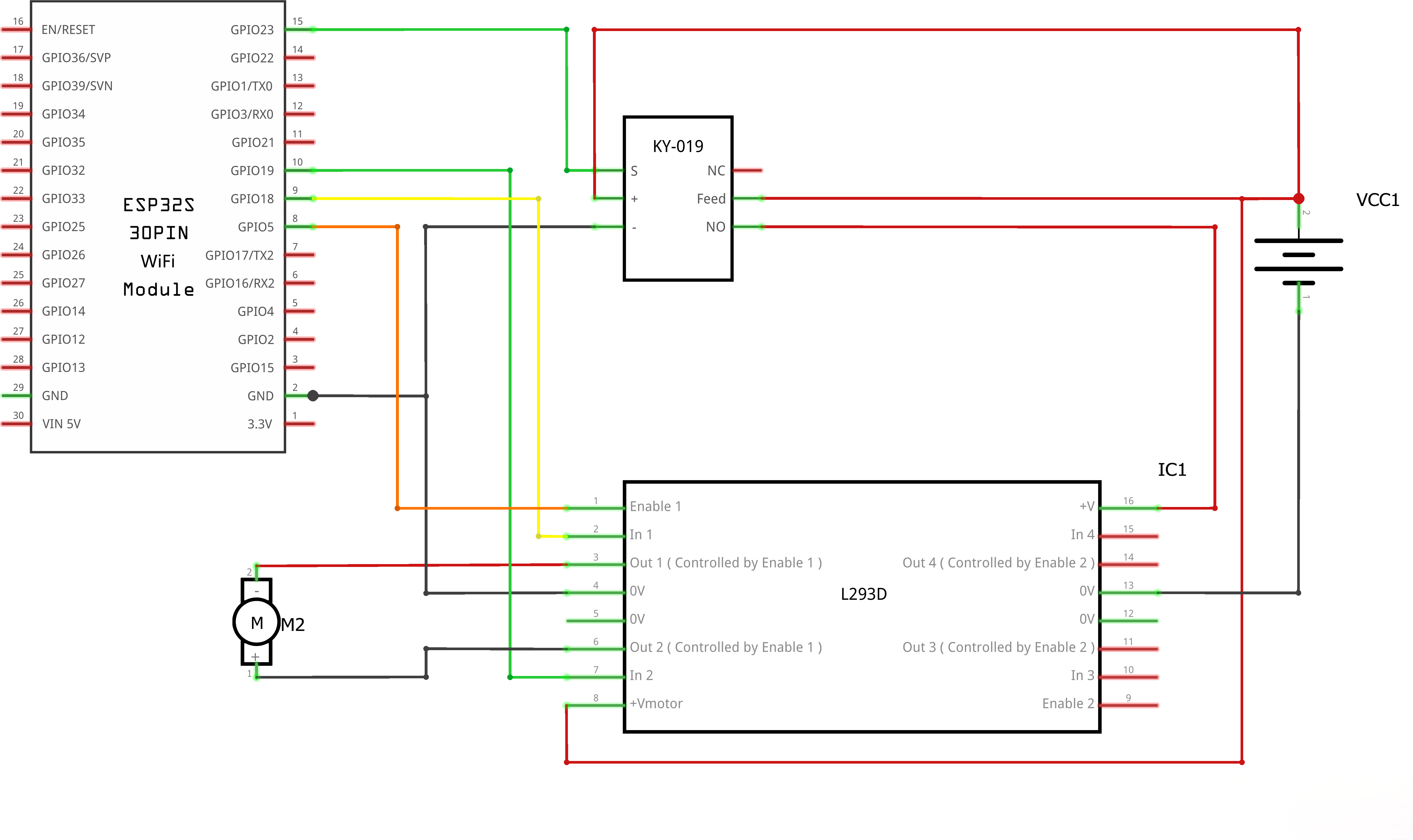Click the grey junction dot at GND pin 2

click(x=312, y=396)
